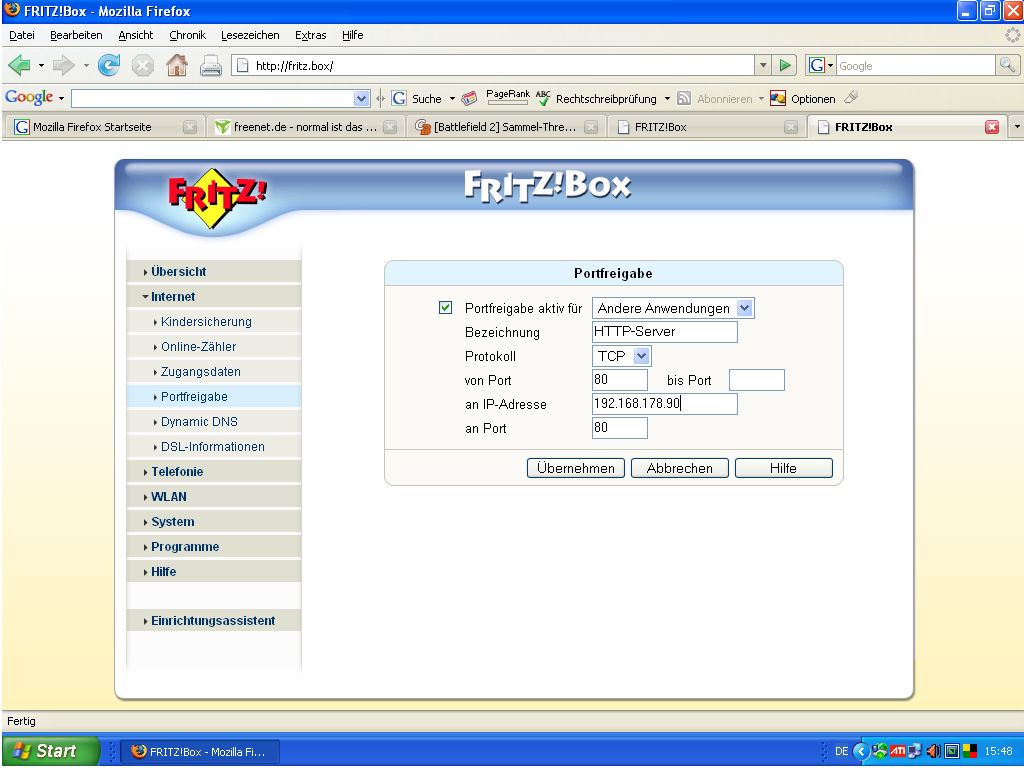The width and height of the screenshot is (1024, 768).
Task: Open the Windows Start menu
Action: (x=50, y=751)
